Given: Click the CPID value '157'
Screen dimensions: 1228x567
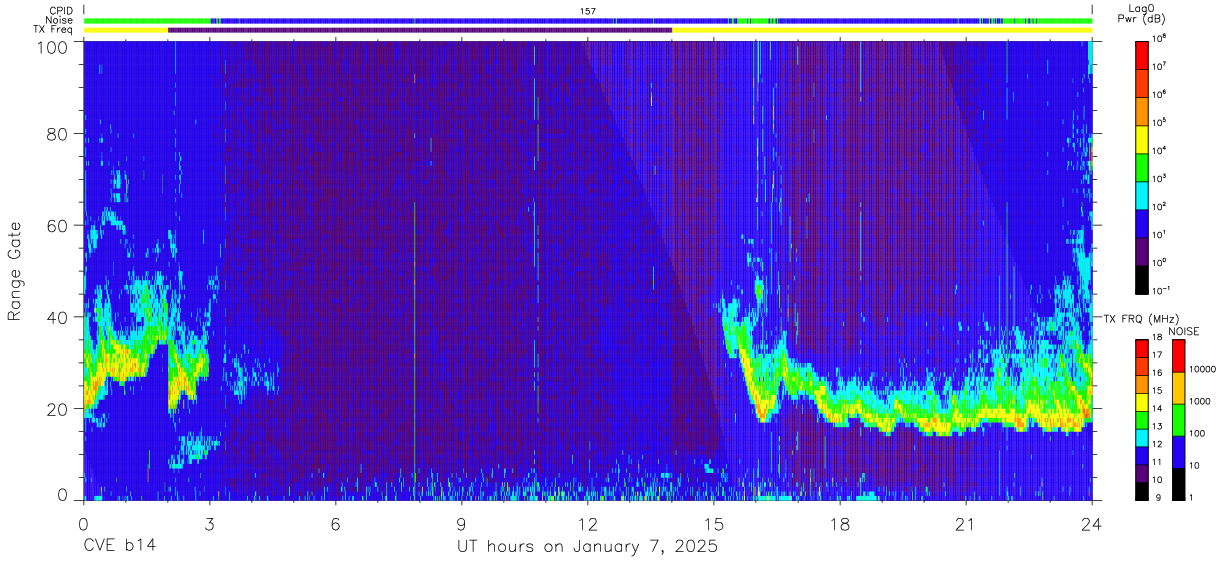Looking at the screenshot, I should pos(588,11).
